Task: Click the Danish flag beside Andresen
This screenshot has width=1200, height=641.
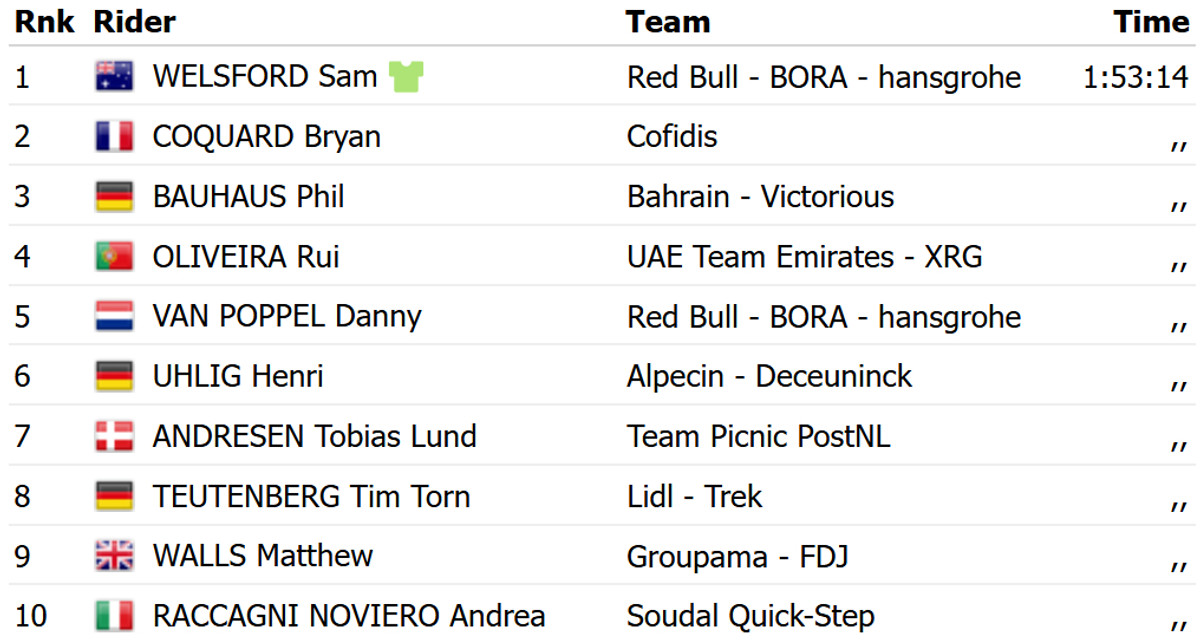Action: coord(114,436)
